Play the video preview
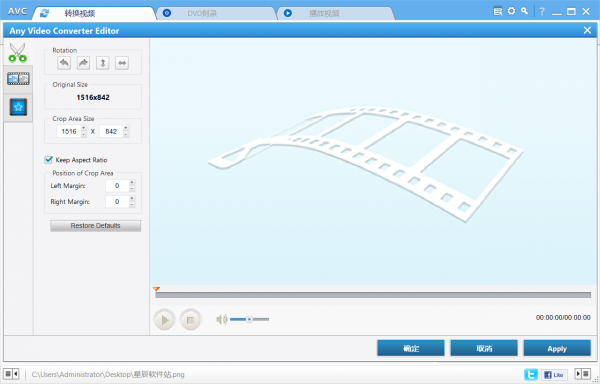Viewport: 600px width, 384px height. click(x=165, y=320)
